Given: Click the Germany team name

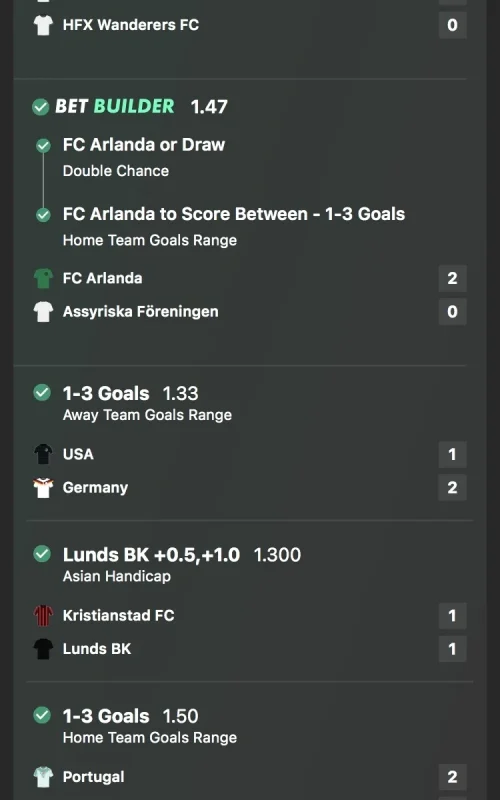Looking at the screenshot, I should point(95,487).
